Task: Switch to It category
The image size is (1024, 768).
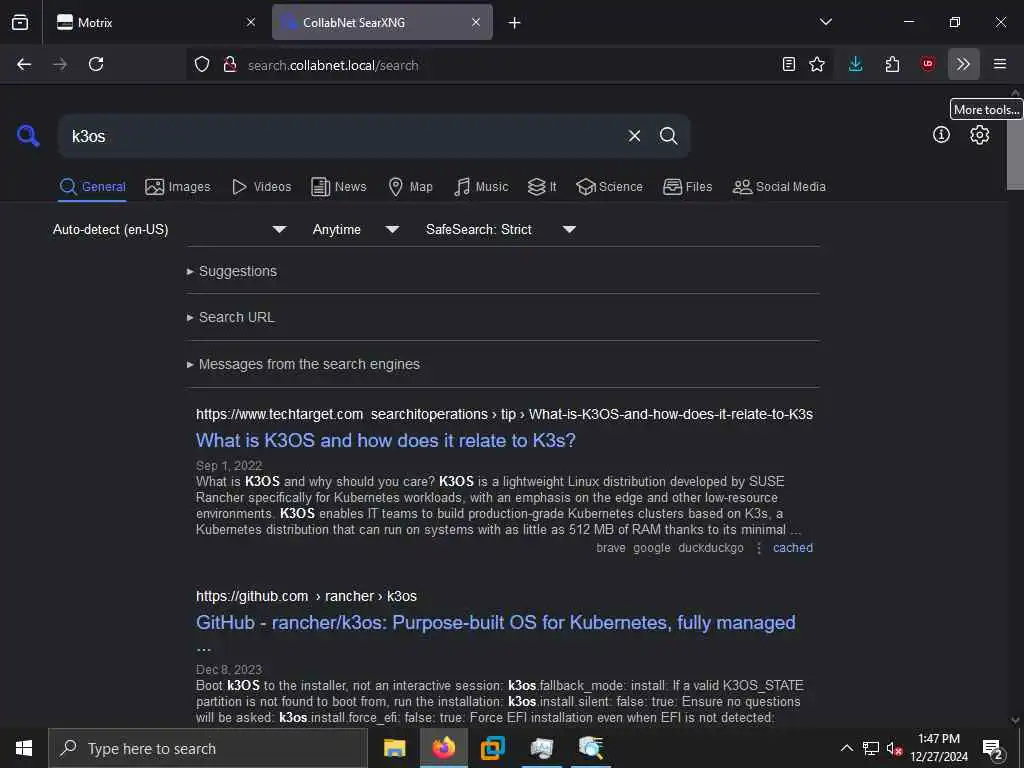Action: pyautogui.click(x=542, y=187)
